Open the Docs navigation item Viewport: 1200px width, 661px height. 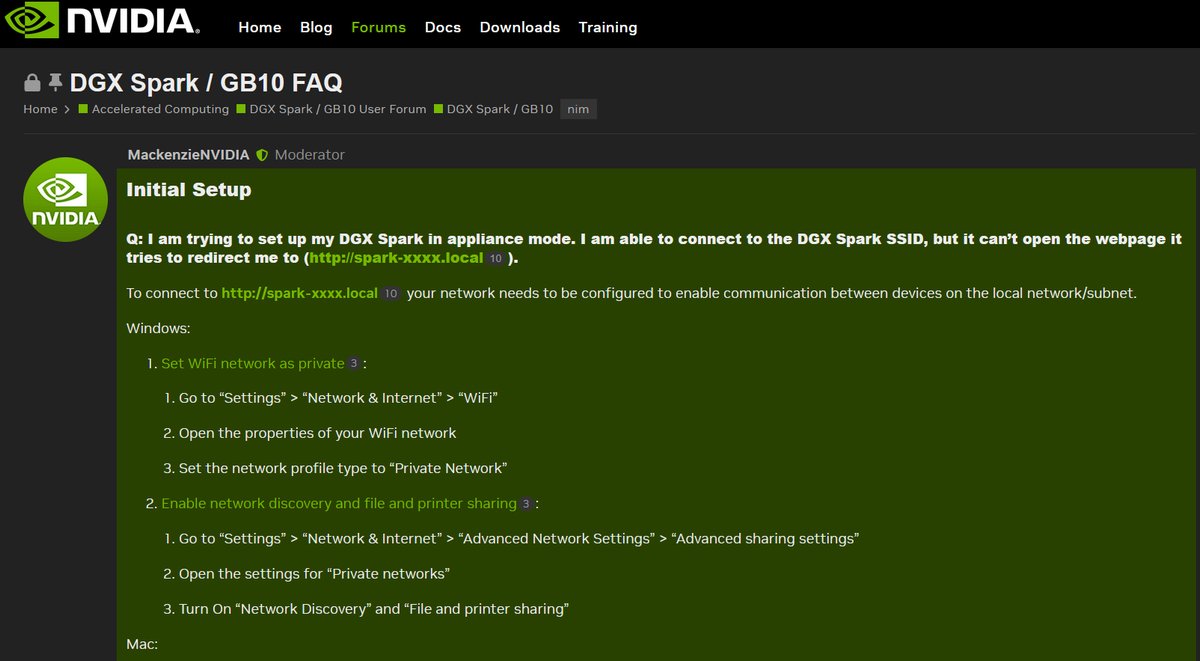pos(442,27)
